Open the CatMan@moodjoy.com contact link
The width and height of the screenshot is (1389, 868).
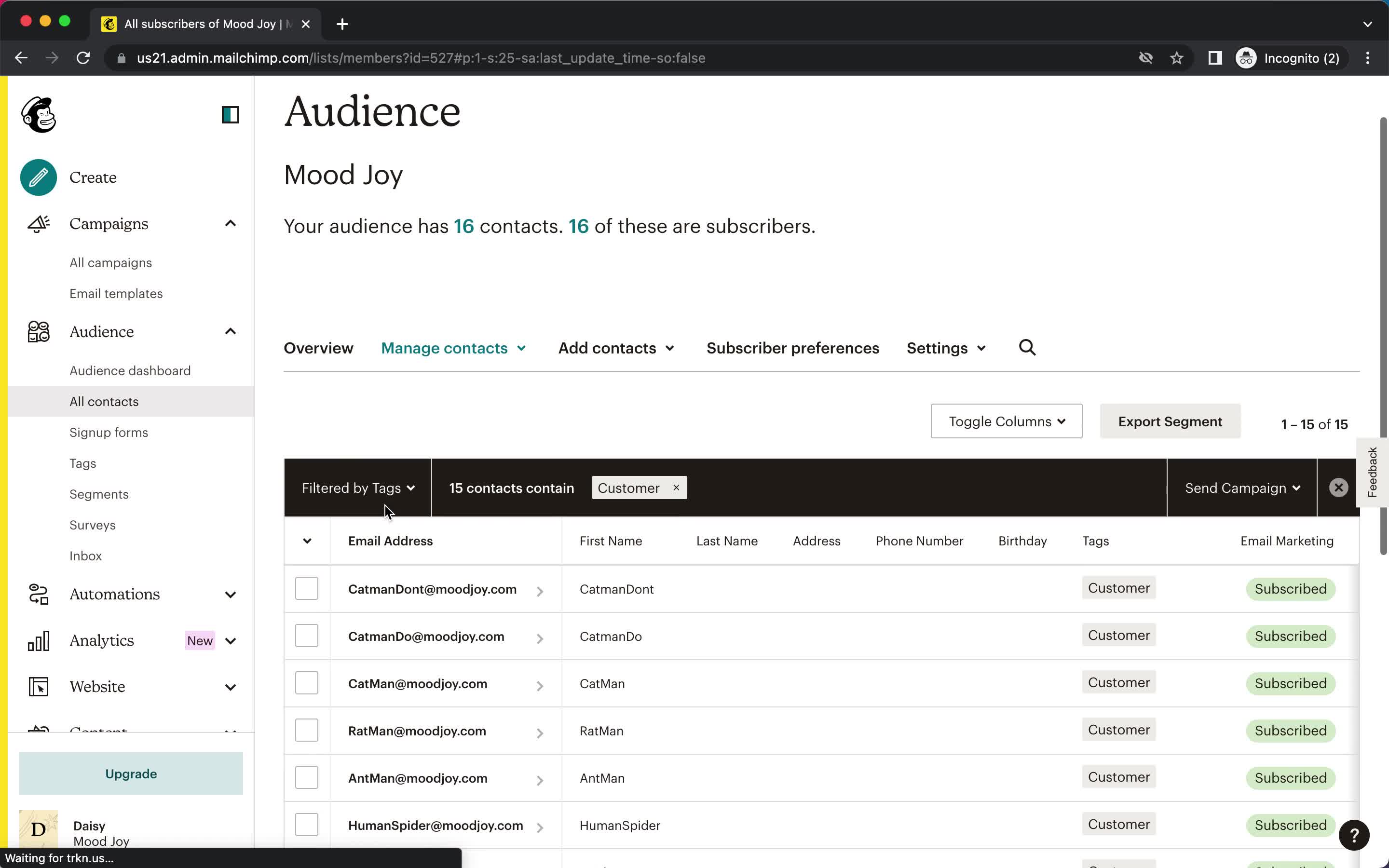417,683
